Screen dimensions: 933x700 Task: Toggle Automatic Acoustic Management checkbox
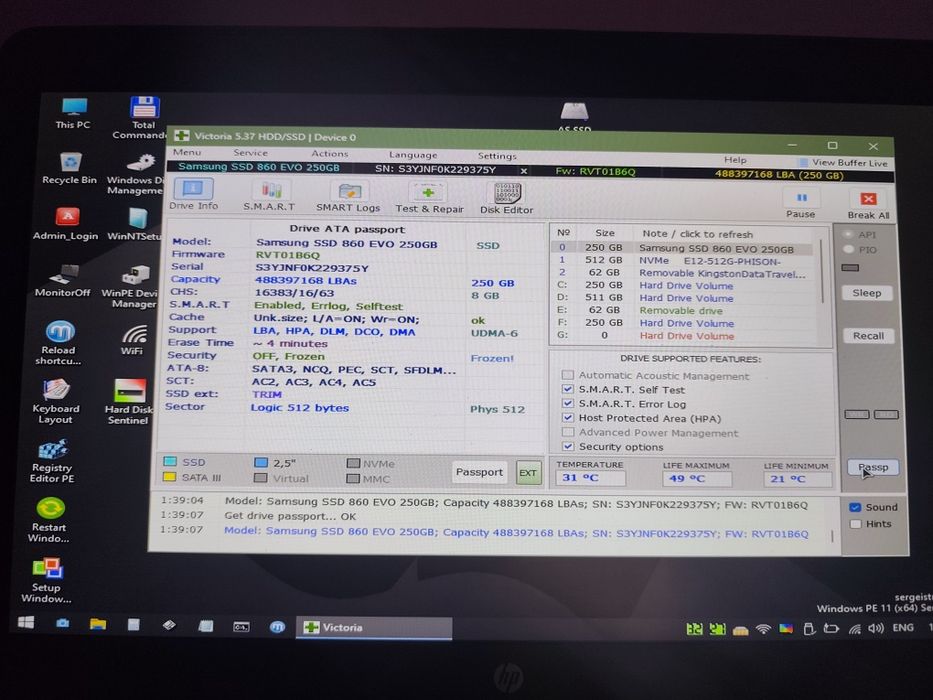[568, 375]
